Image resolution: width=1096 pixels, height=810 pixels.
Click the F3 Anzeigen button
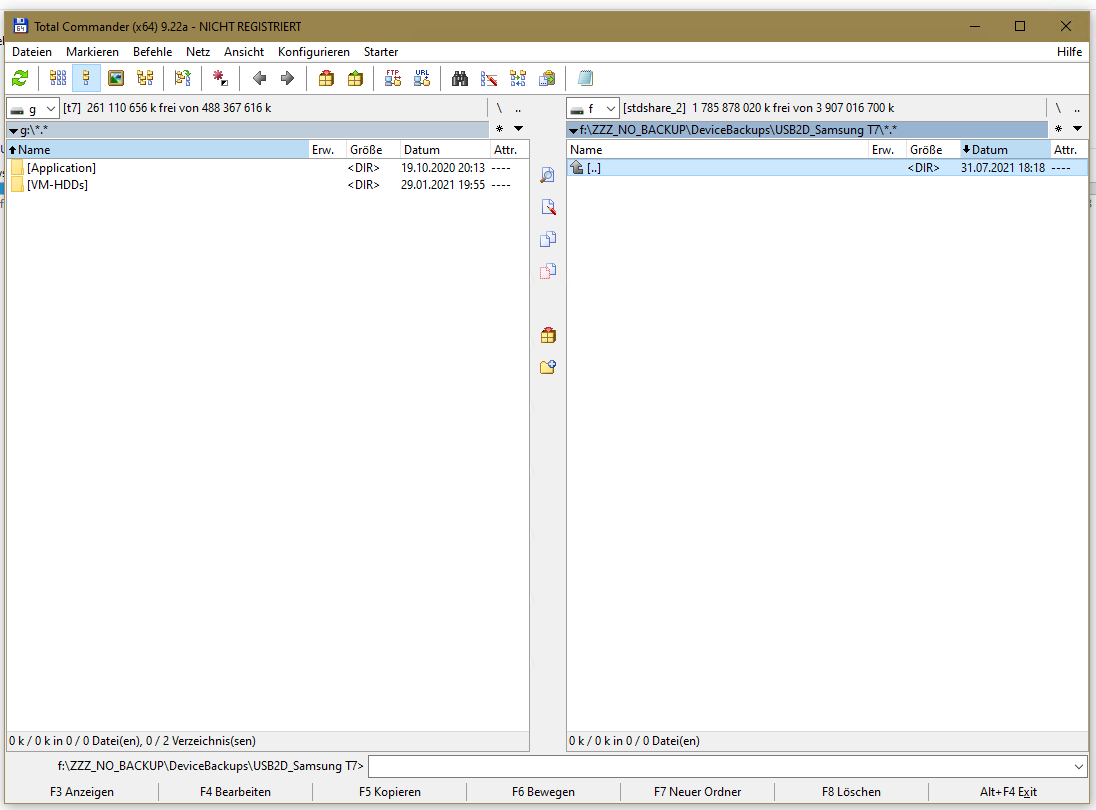point(82,792)
